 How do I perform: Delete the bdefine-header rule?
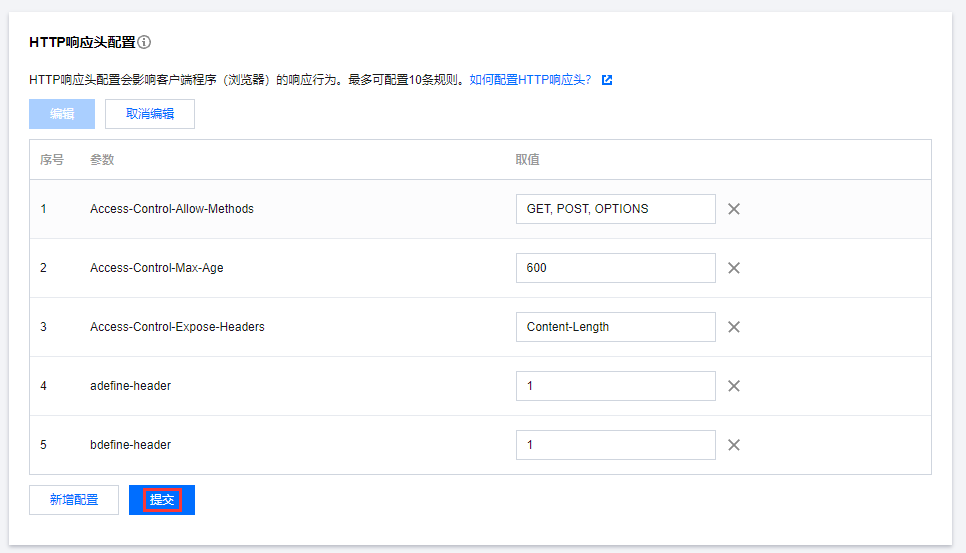point(734,445)
